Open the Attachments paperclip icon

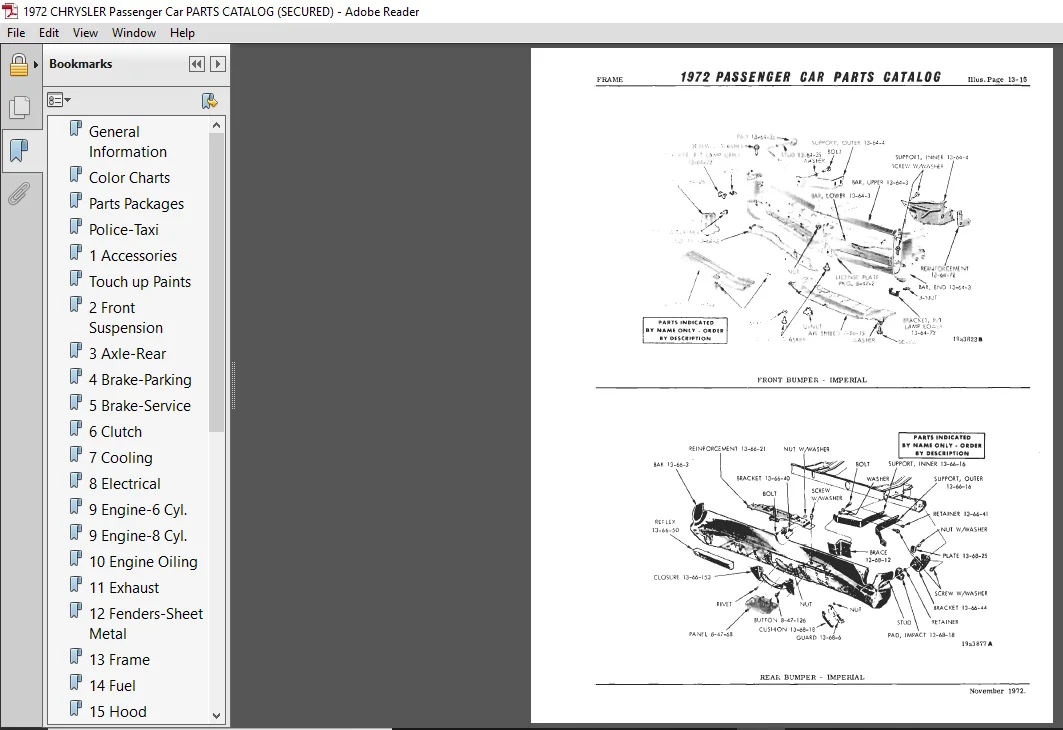(x=19, y=194)
